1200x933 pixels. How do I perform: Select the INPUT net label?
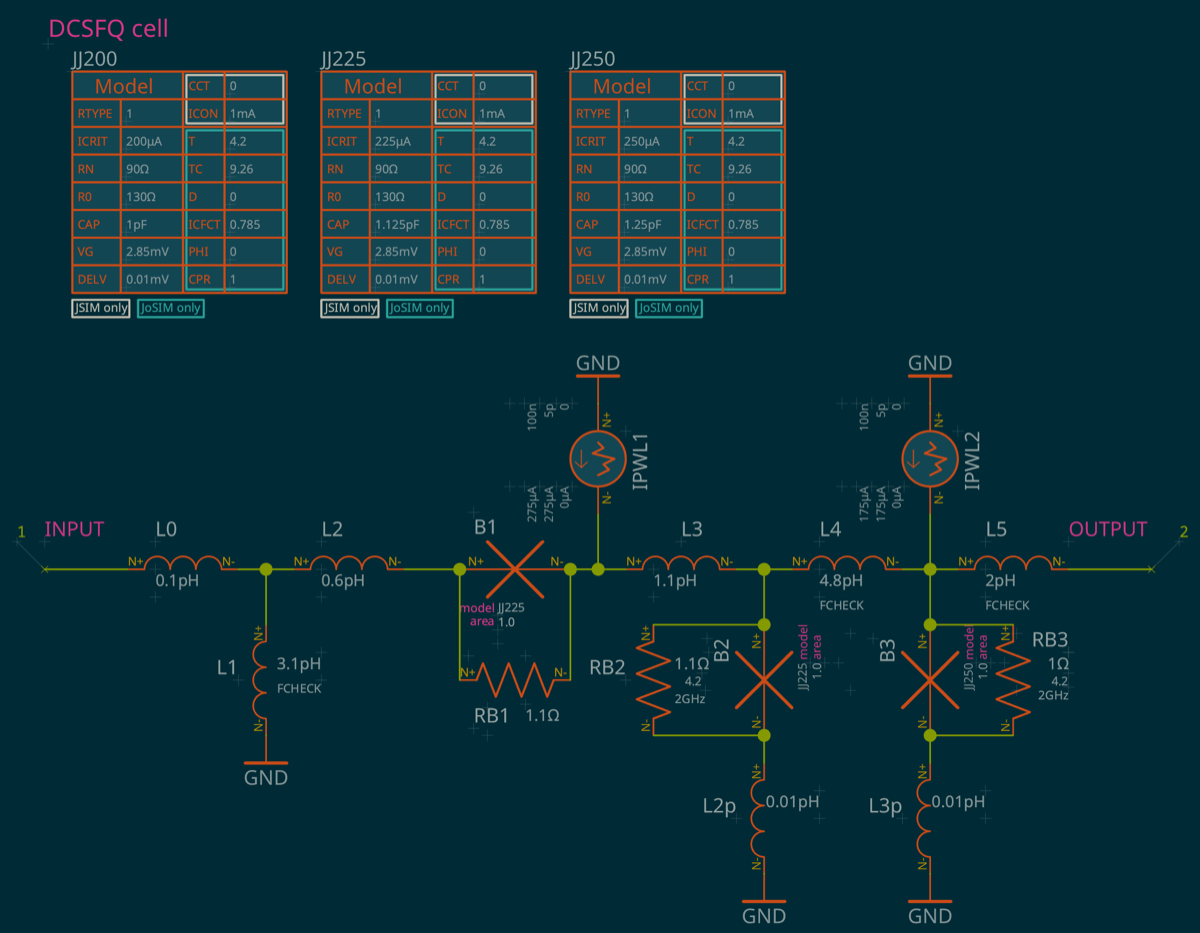(x=74, y=529)
